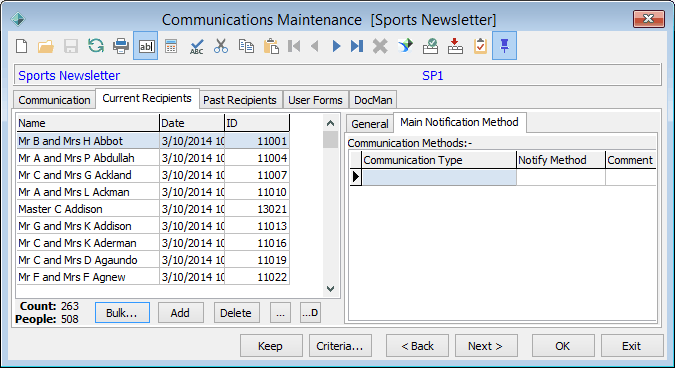Open the Criteria... button
Viewport: 675px width, 368px height.
(340, 346)
